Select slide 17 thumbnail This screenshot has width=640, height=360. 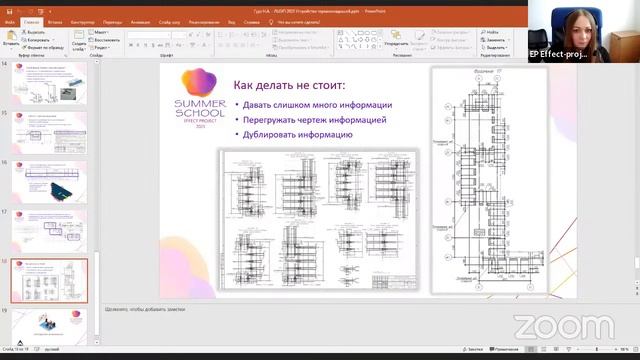coord(49,231)
